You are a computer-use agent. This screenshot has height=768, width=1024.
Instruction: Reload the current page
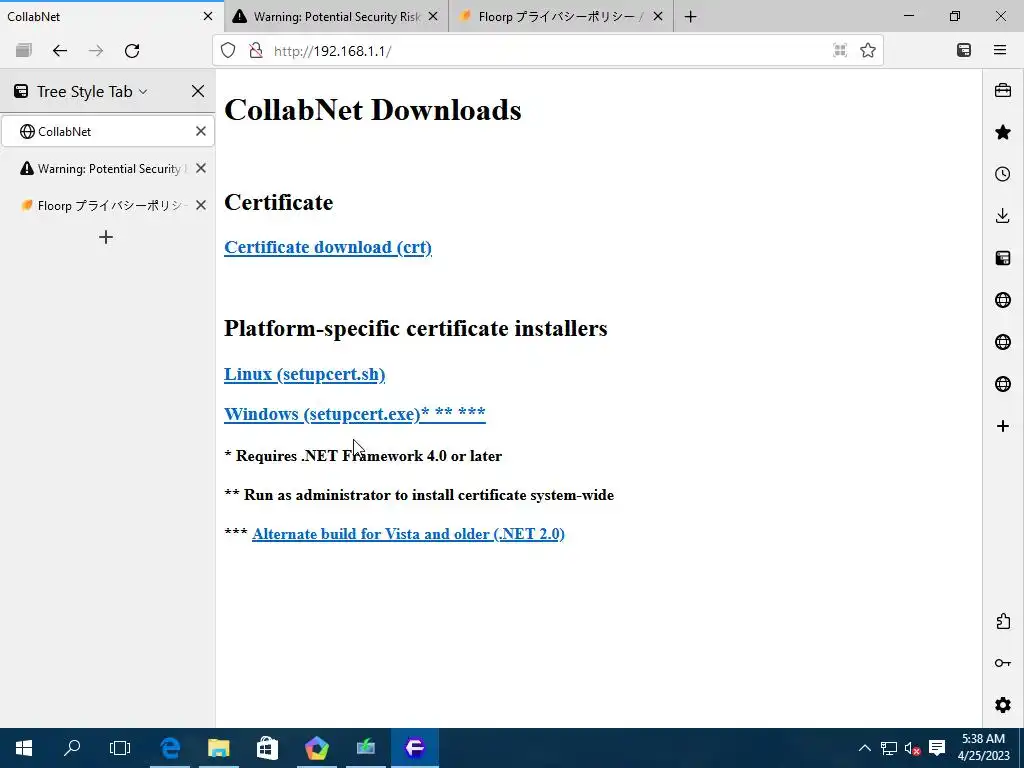click(132, 50)
